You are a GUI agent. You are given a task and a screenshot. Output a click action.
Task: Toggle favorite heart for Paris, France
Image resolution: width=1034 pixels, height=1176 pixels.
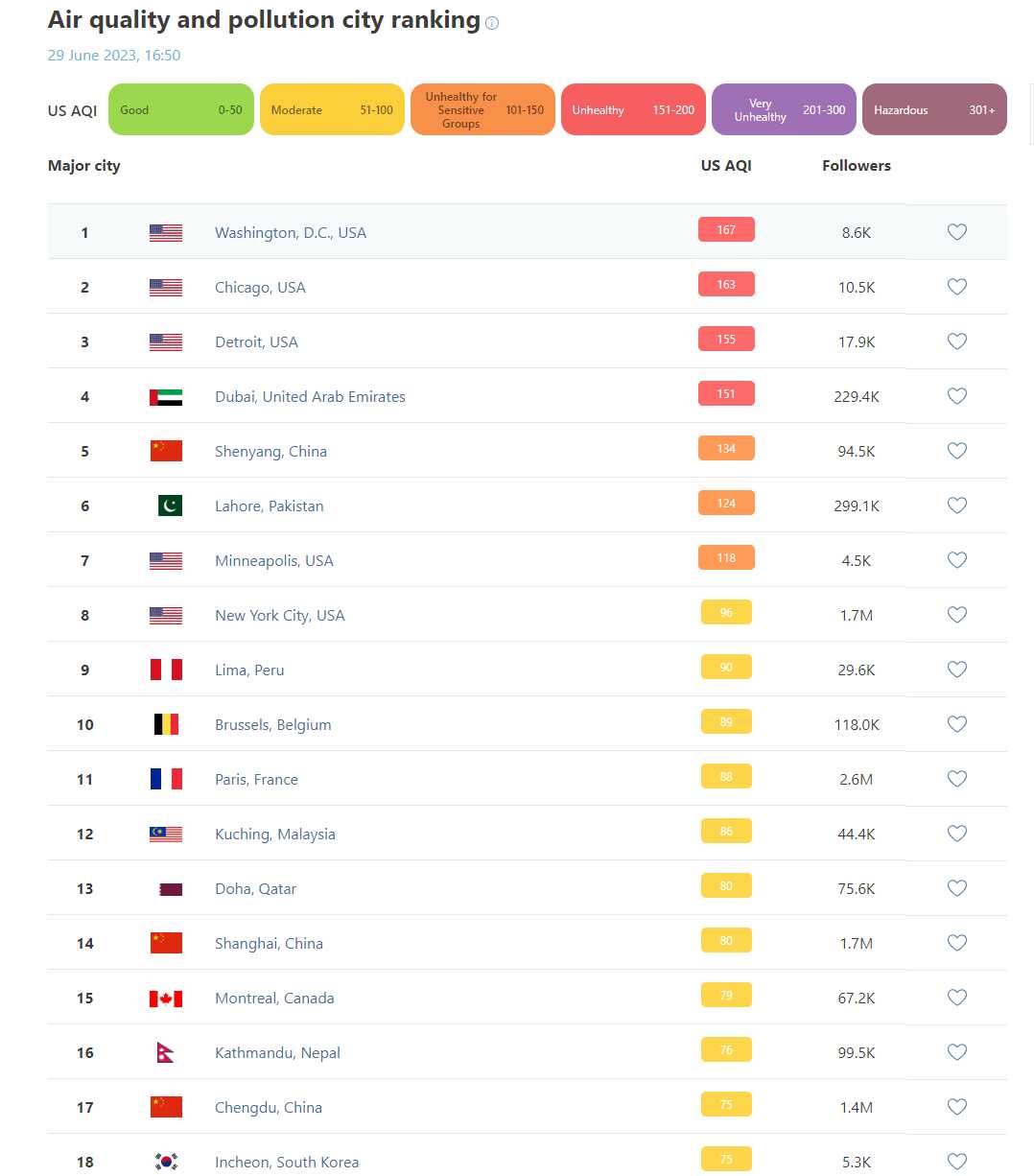pyautogui.click(x=957, y=779)
